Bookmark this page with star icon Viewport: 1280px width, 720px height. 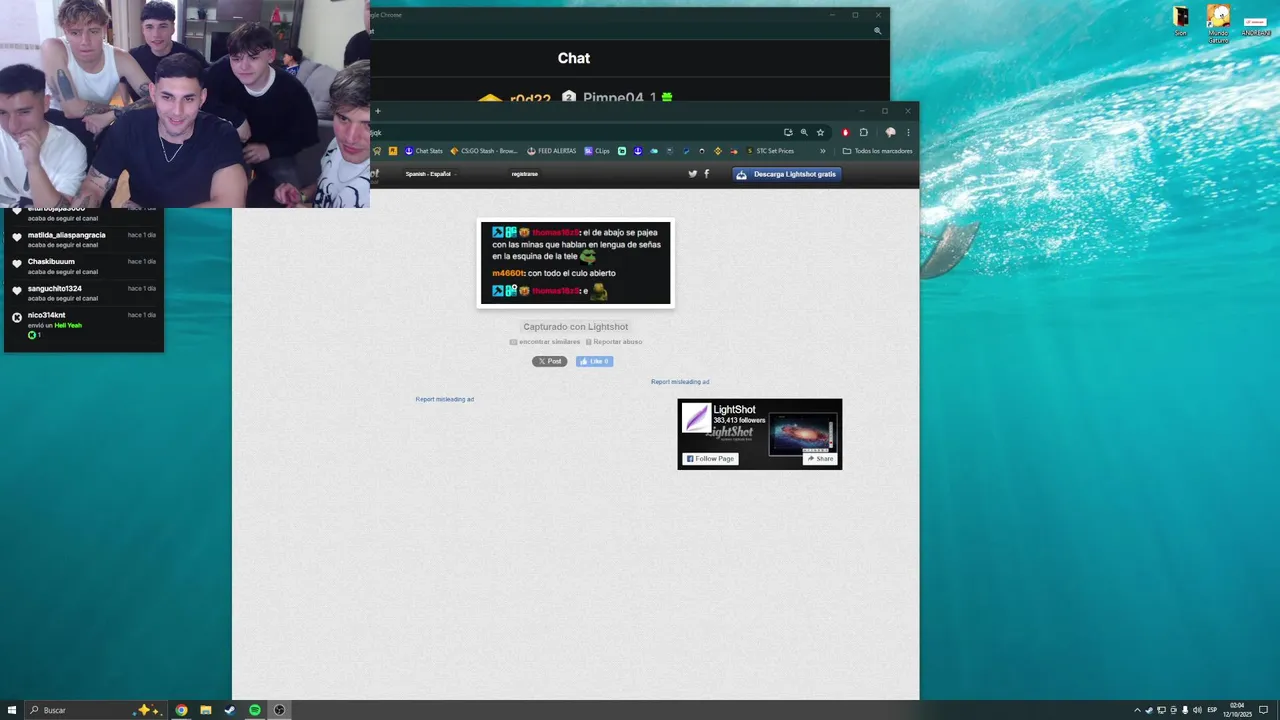coord(820,132)
